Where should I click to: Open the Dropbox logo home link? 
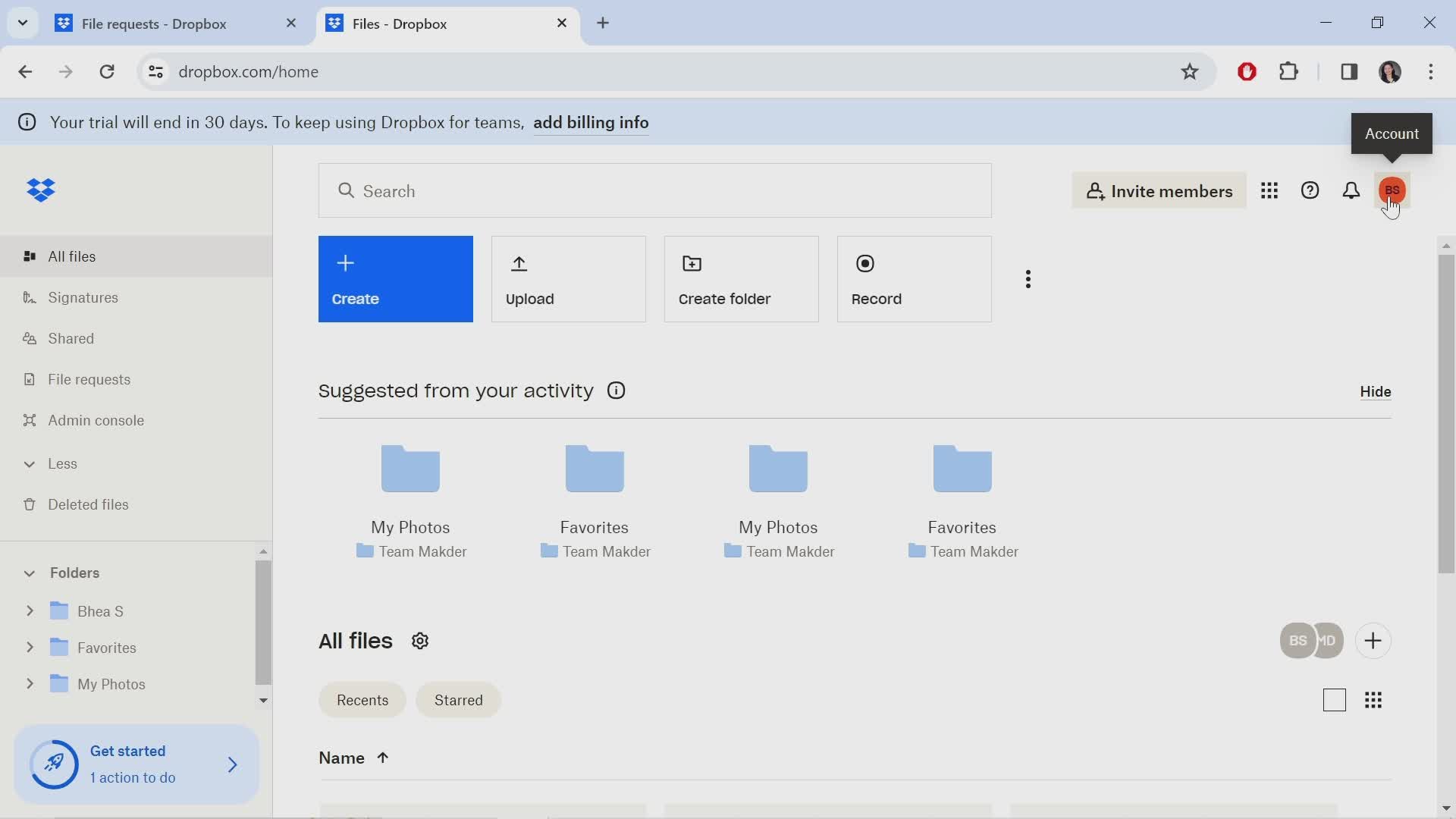coord(41,190)
